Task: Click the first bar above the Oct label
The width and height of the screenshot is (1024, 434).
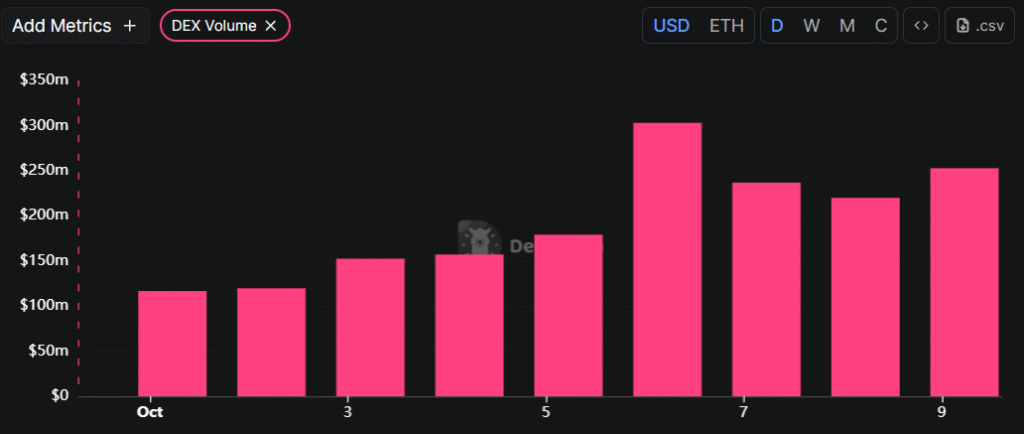Action: point(172,343)
